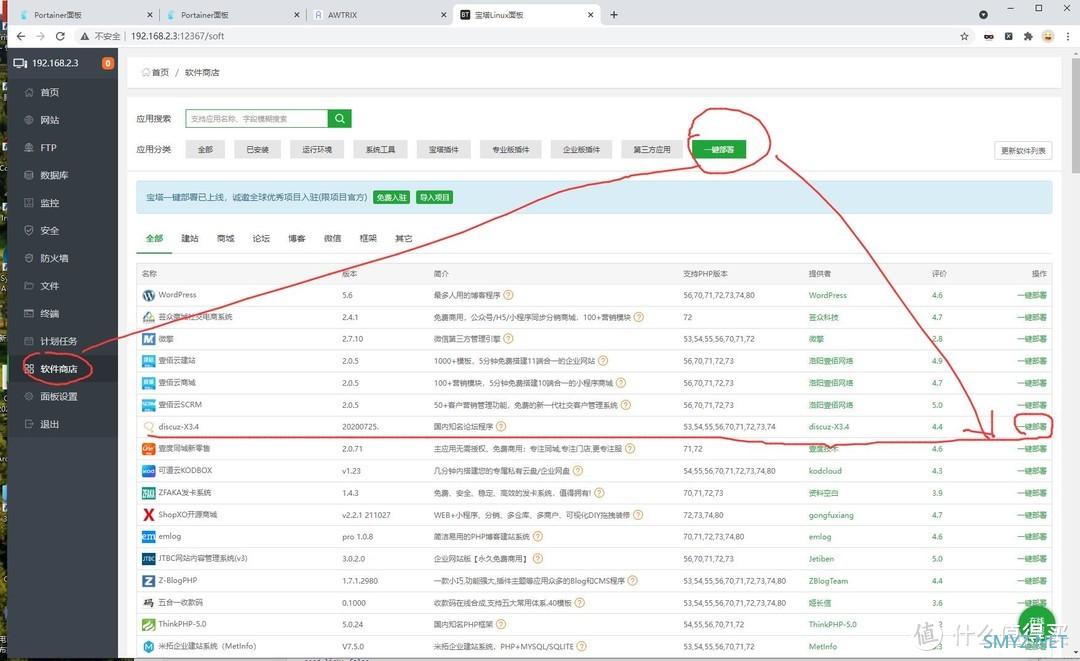The image size is (1080, 661).
Task: Click the ShopXO red X logo icon
Action: (x=148, y=514)
